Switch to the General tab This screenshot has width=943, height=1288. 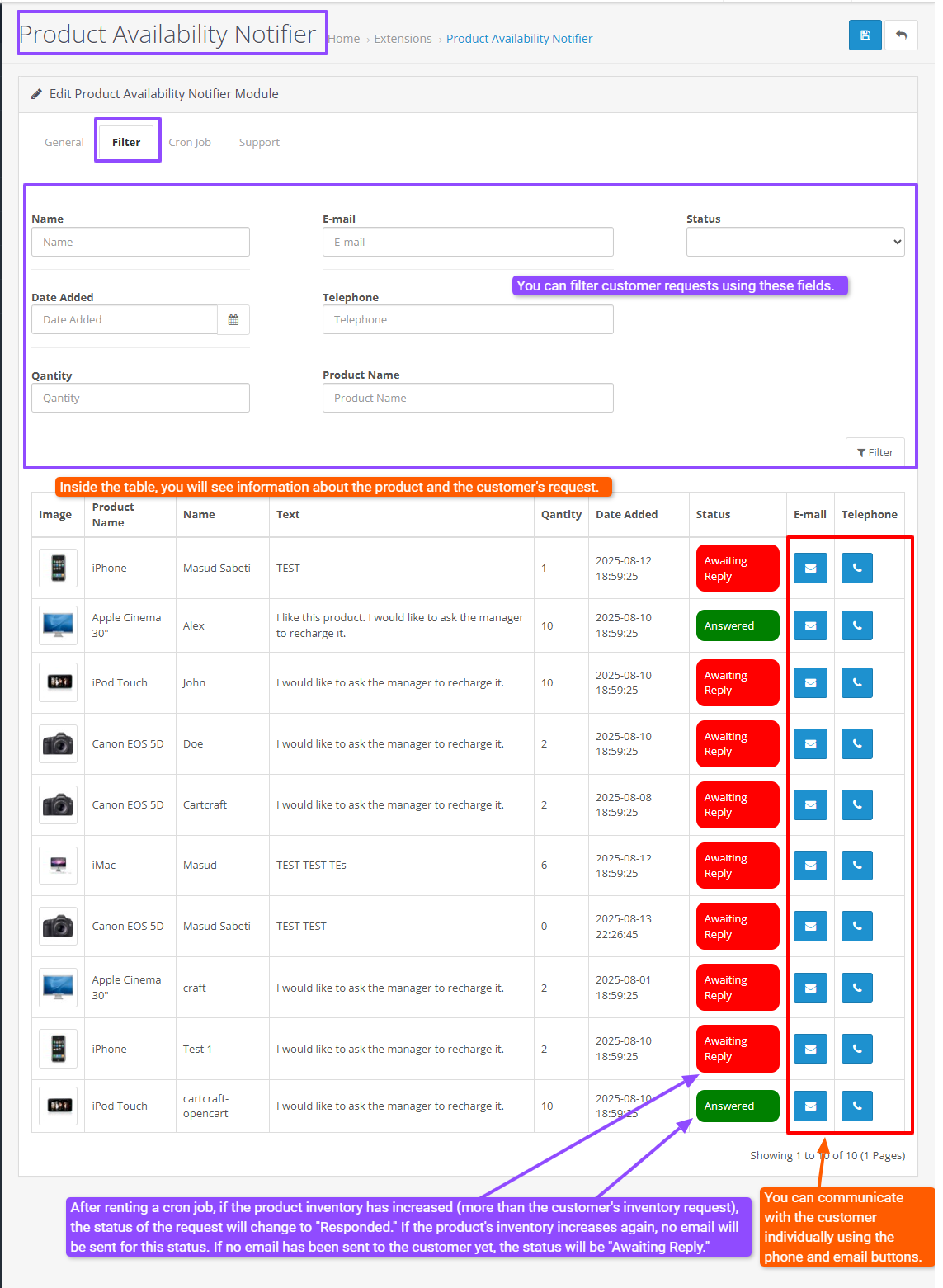click(x=64, y=143)
